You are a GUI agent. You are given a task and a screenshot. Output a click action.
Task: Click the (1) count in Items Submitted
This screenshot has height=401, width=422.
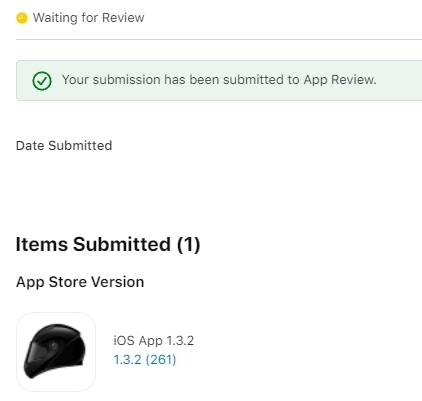[188, 245]
